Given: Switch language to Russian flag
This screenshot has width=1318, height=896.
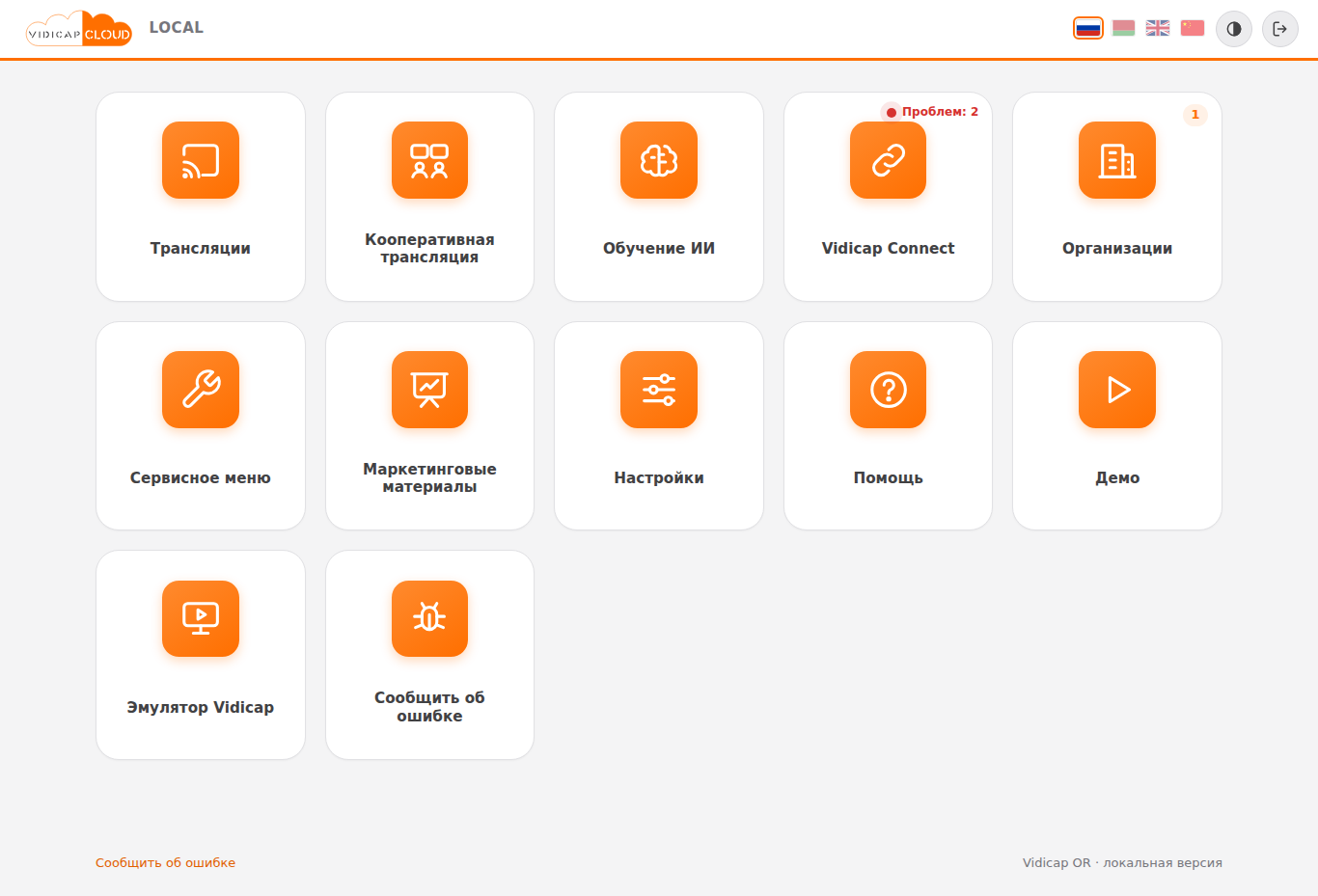Looking at the screenshot, I should (1088, 28).
